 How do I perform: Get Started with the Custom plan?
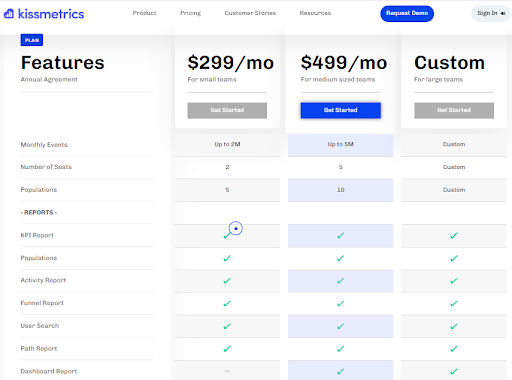(x=454, y=110)
